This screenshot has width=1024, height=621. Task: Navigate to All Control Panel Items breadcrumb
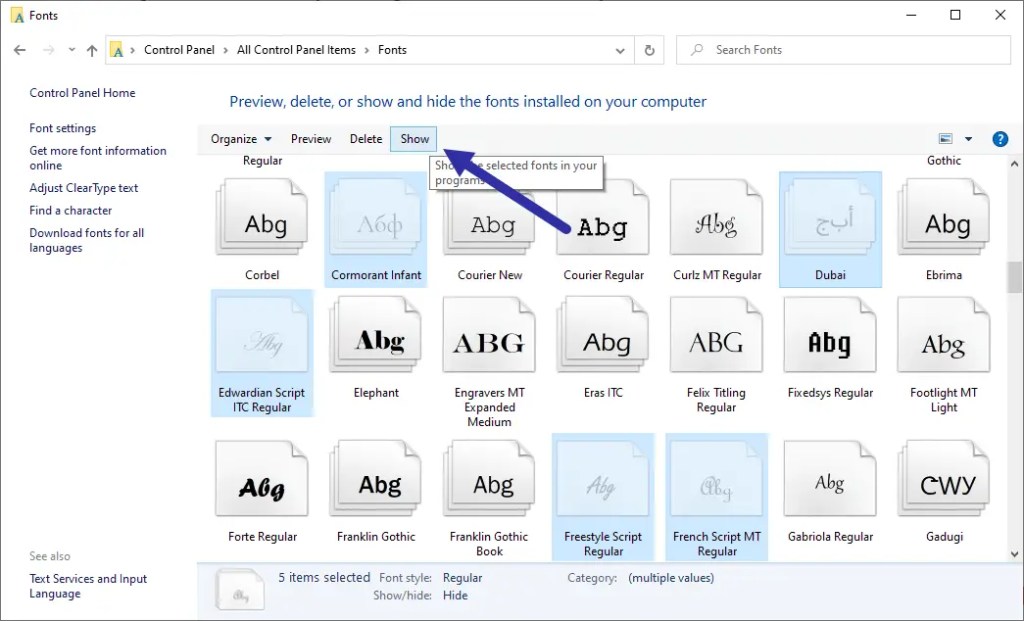296,50
